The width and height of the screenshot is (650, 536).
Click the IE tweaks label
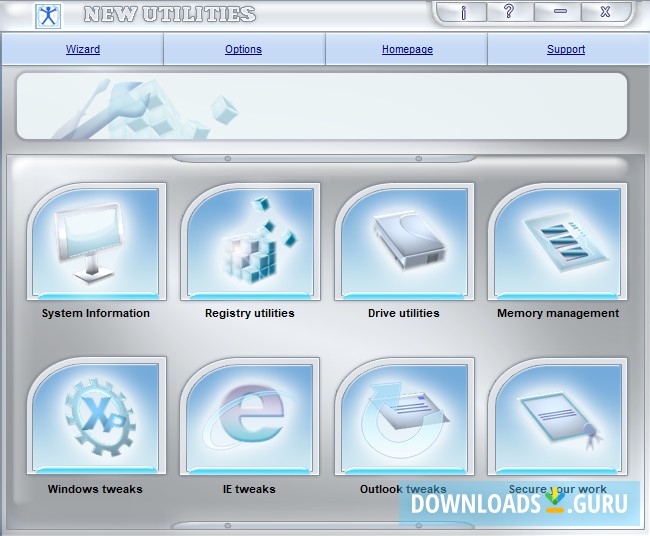(249, 489)
